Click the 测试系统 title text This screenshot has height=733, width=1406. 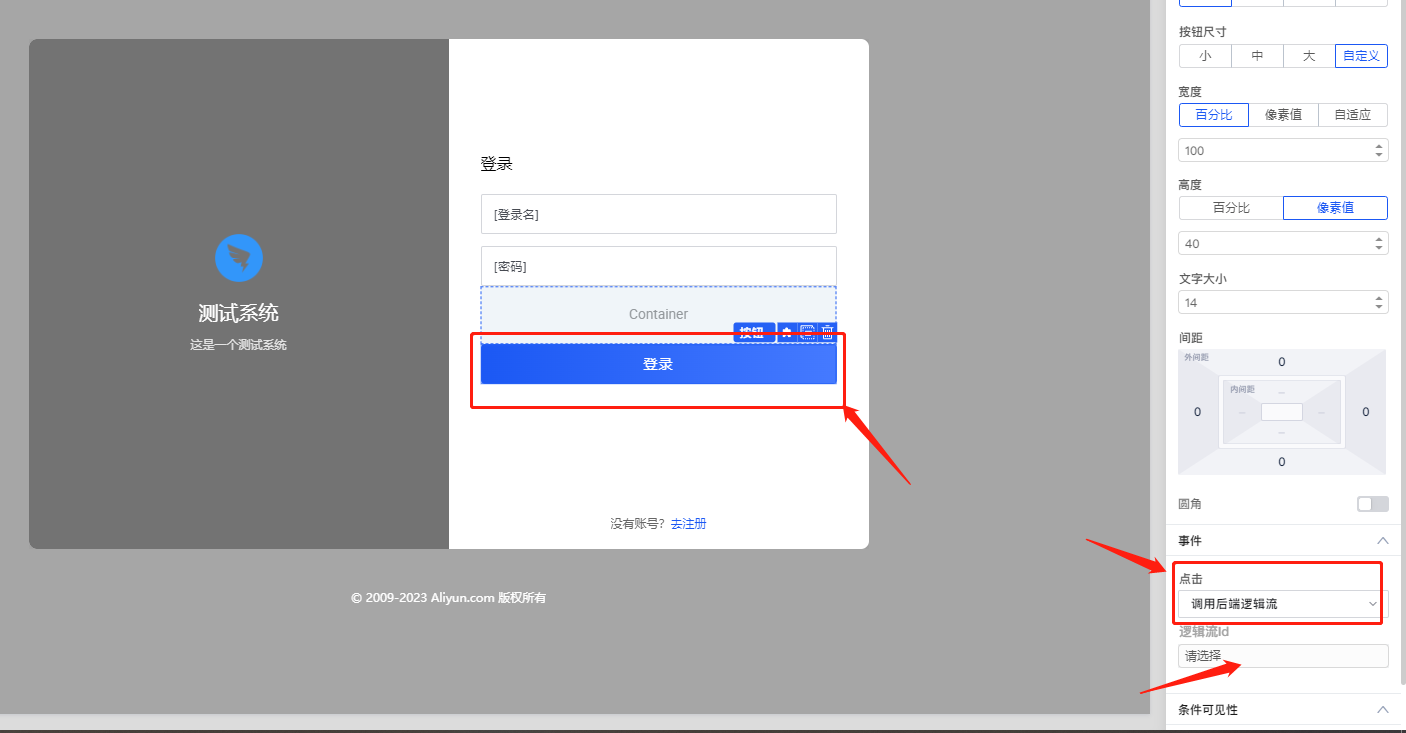point(238,313)
